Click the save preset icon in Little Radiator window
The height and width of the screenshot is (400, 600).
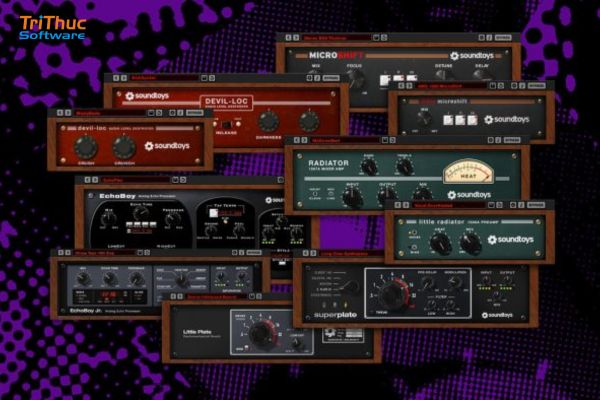[x=491, y=205]
